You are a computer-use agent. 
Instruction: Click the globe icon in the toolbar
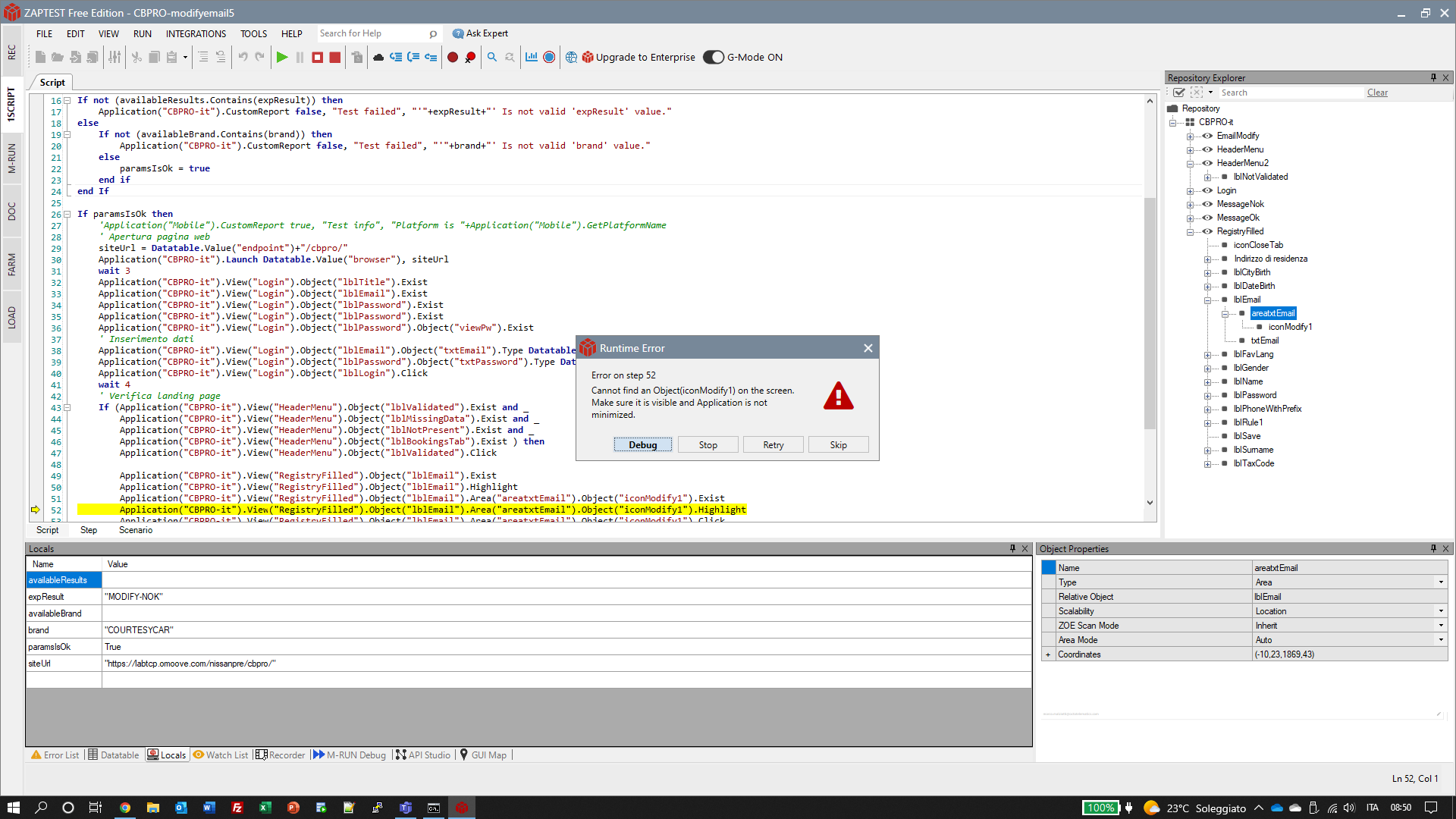572,57
